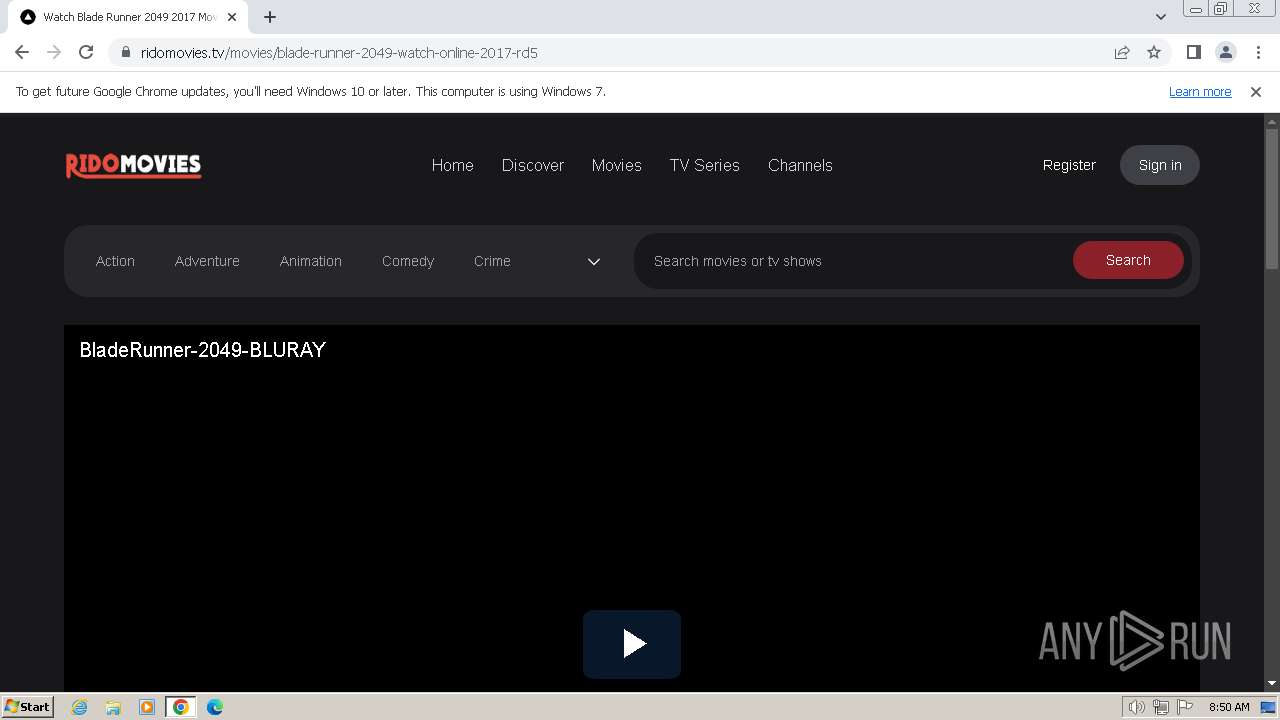Viewport: 1280px width, 720px height.
Task: Open the Learn more link
Action: pyautogui.click(x=1200, y=91)
